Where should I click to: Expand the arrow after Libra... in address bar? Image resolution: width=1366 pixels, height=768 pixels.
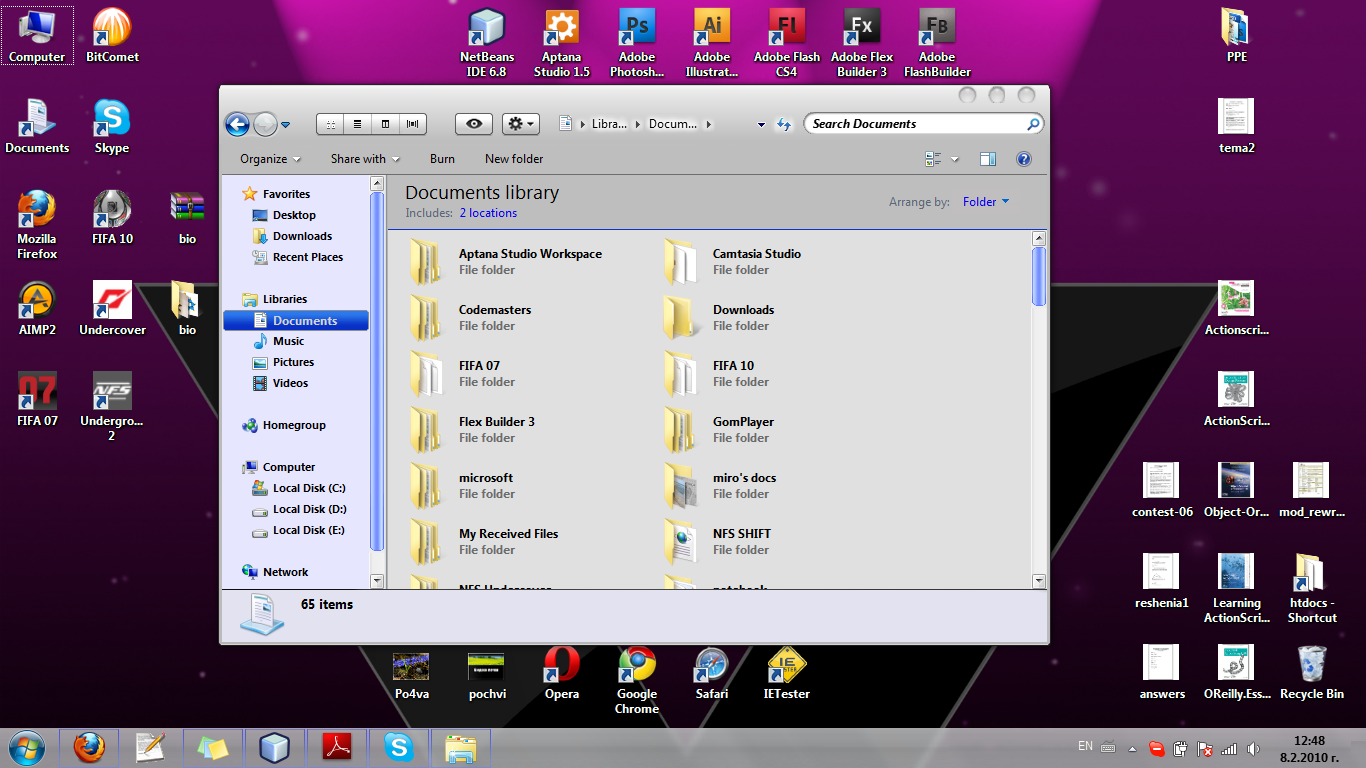click(636, 124)
